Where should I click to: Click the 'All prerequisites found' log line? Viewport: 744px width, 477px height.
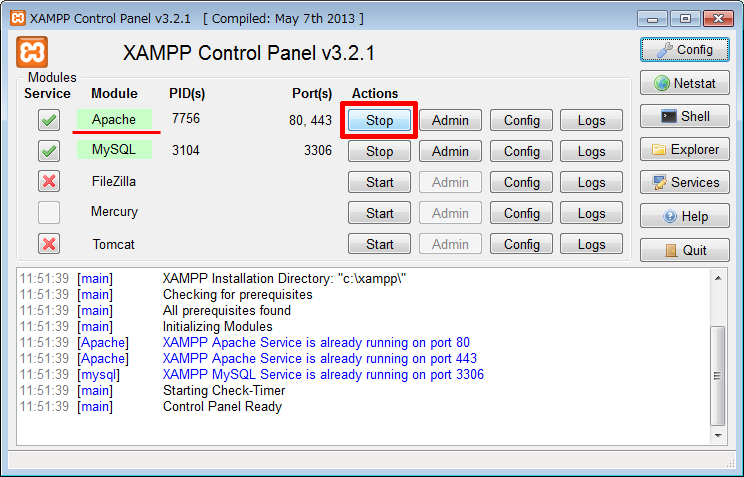227,310
